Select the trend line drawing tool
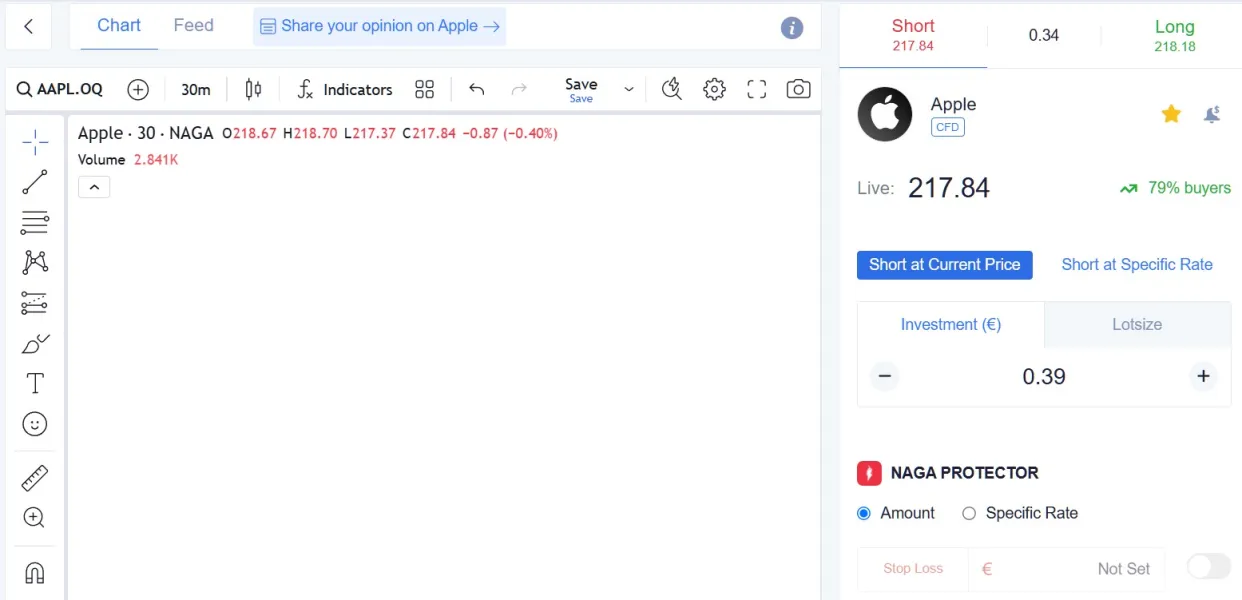Image resolution: width=1242 pixels, height=600 pixels. point(35,182)
